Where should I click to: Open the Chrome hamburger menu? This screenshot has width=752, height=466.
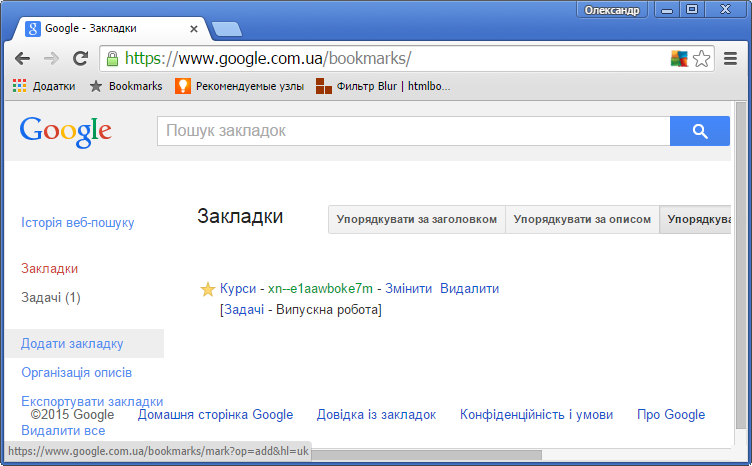[731, 58]
